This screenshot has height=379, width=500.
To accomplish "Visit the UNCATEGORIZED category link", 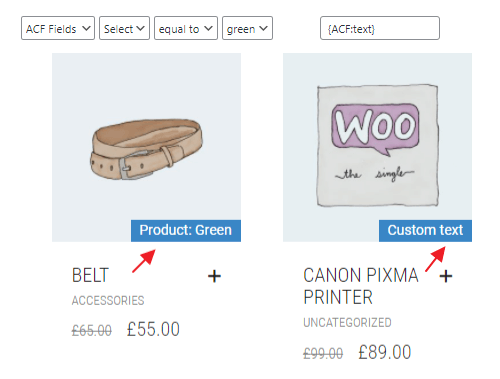I will click(x=347, y=323).
